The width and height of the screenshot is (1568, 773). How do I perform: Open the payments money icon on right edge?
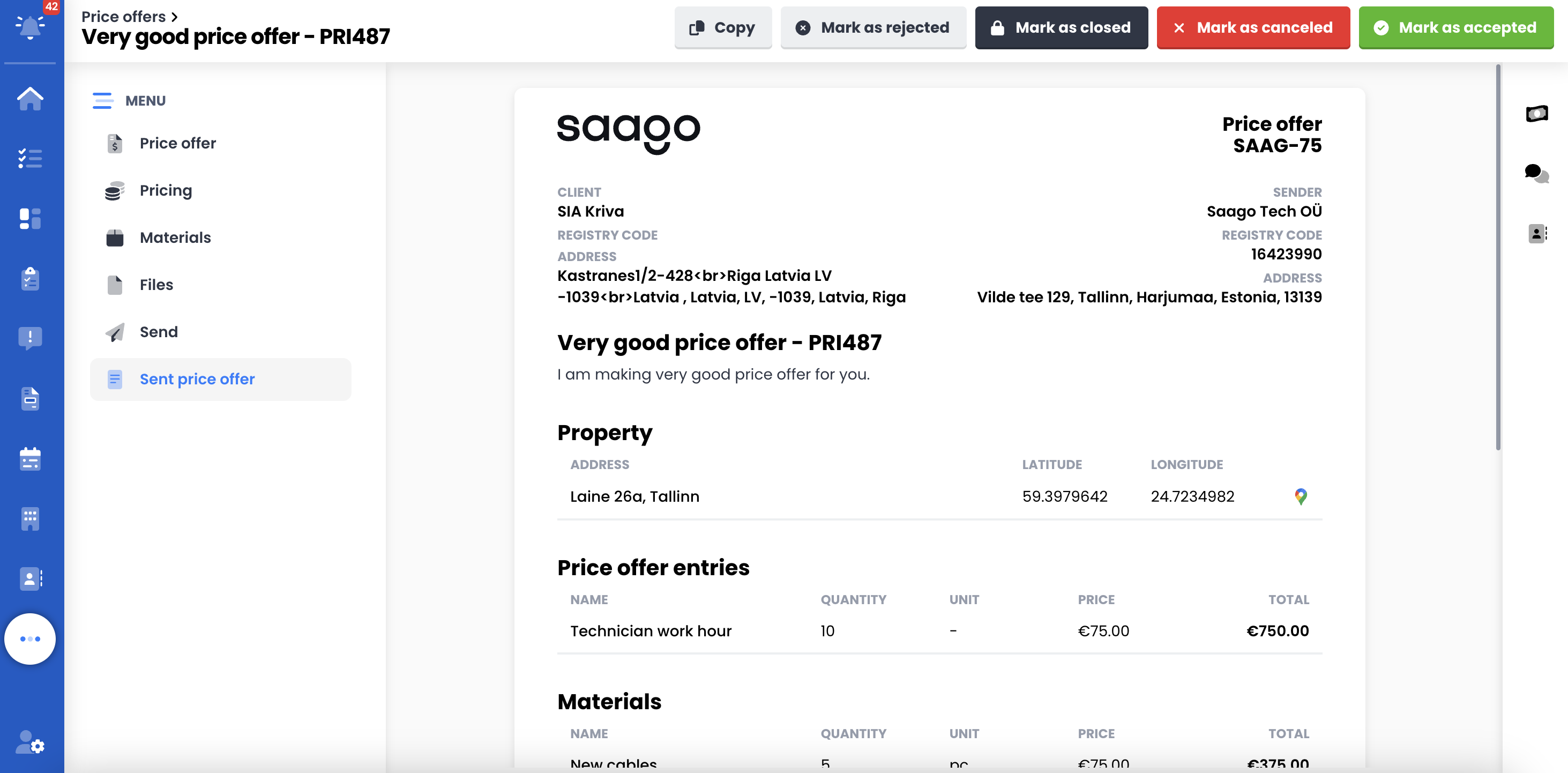(1537, 113)
